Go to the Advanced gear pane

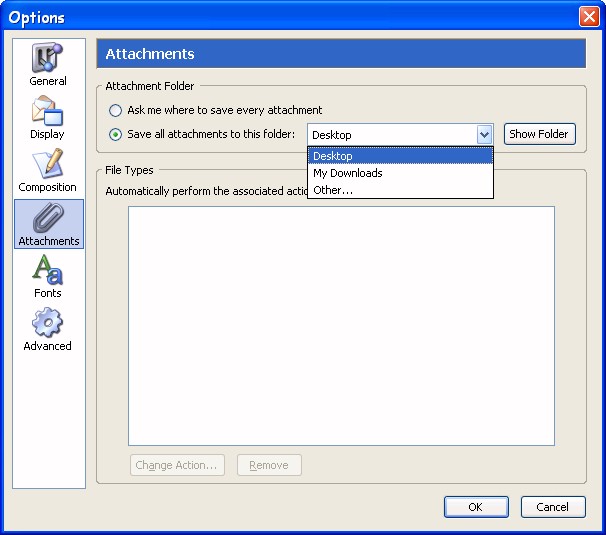[x=48, y=329]
